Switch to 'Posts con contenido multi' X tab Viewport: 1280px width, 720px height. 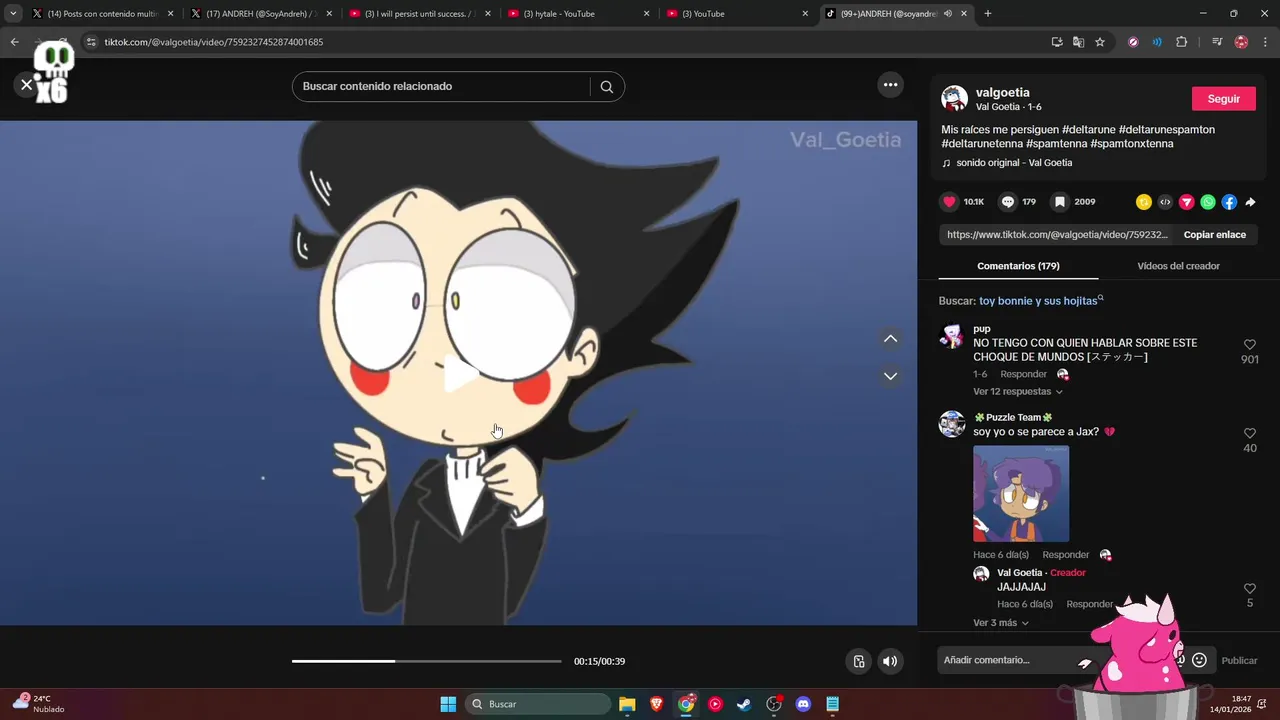tap(103, 14)
